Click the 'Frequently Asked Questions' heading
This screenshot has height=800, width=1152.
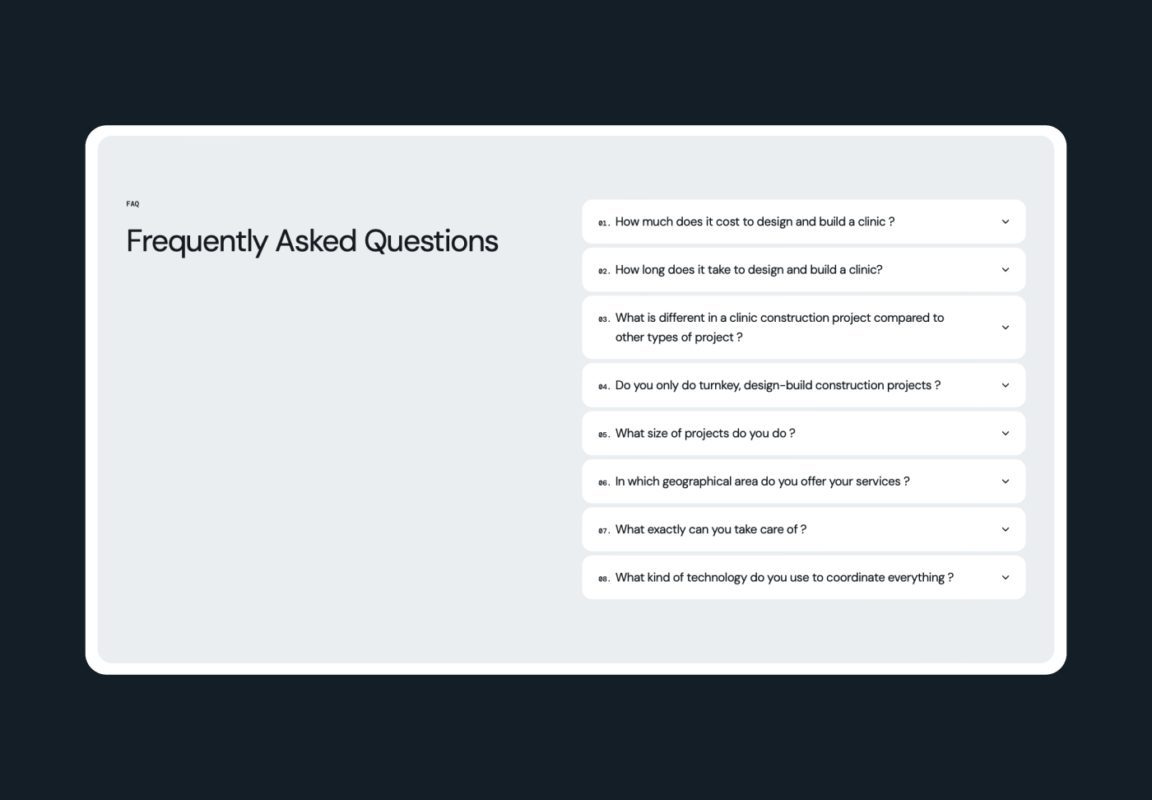312,242
